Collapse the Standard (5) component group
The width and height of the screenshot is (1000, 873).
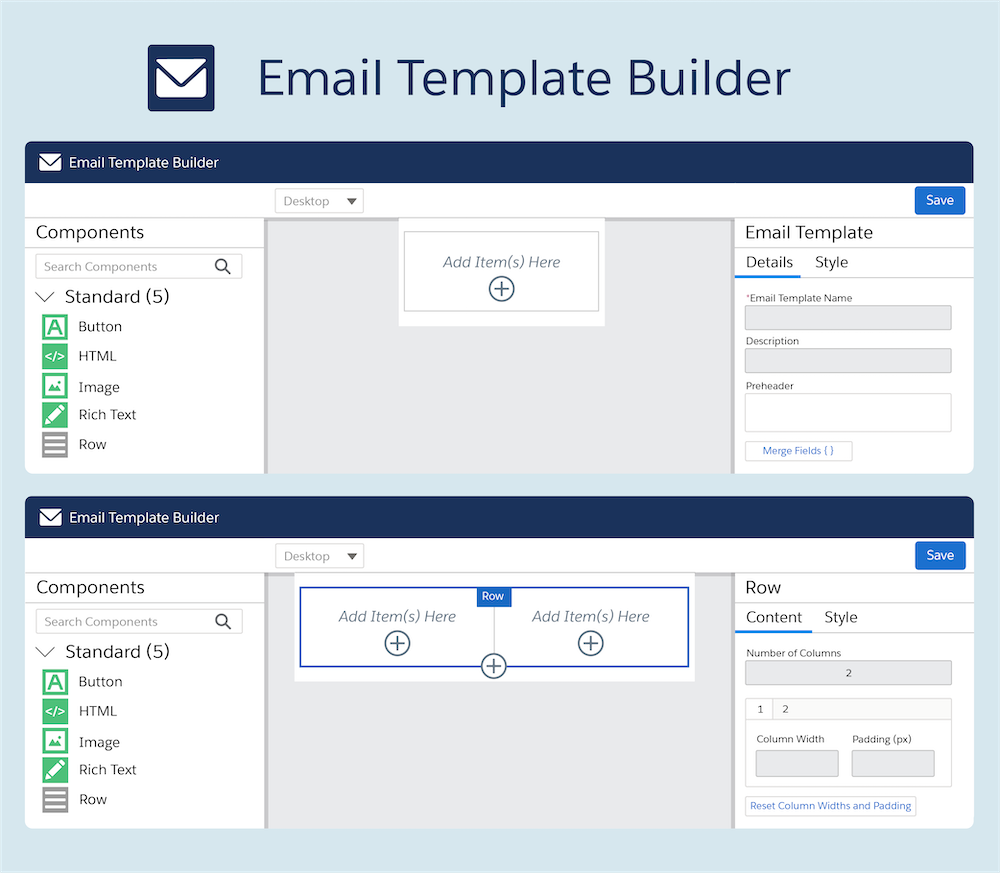pyautogui.click(x=44, y=296)
